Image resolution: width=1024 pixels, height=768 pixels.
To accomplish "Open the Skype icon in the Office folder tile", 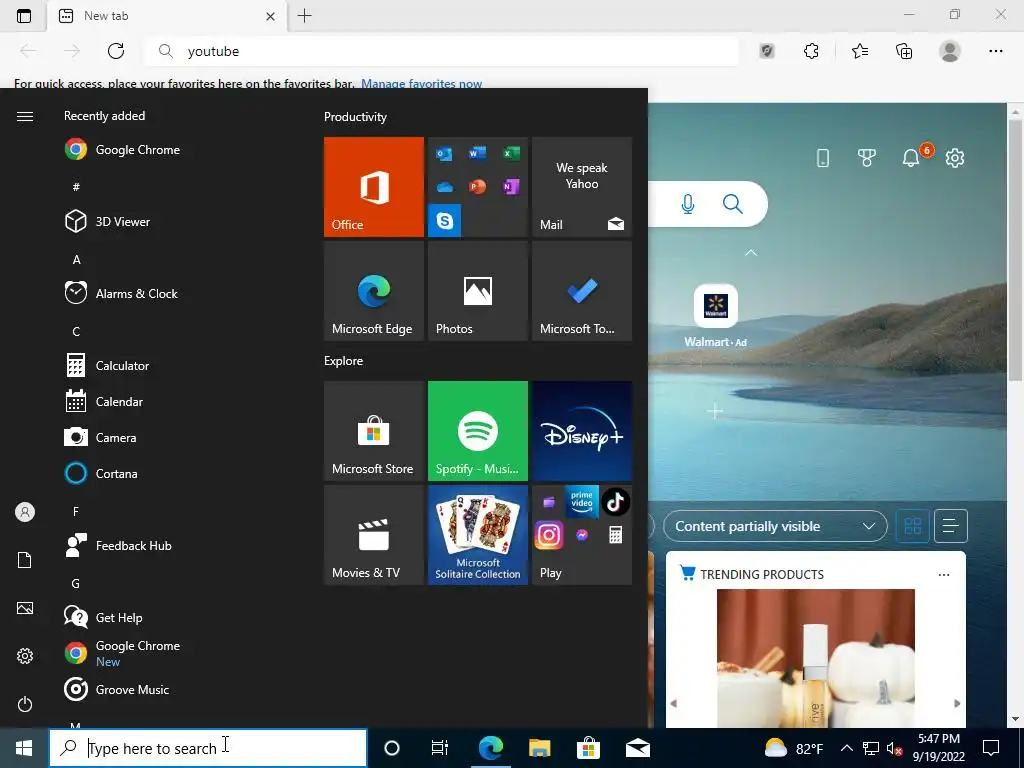I will [x=445, y=221].
